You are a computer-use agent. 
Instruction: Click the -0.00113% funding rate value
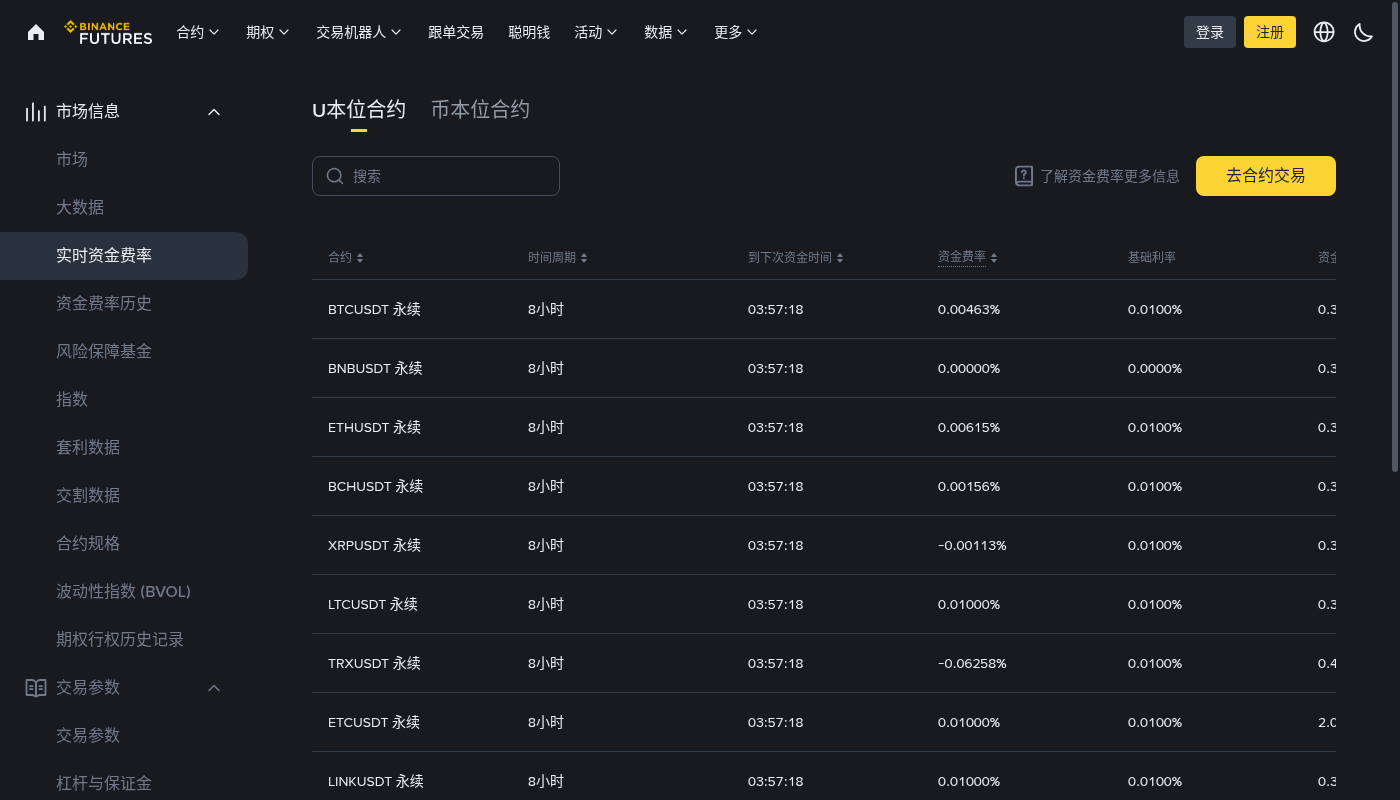972,546
